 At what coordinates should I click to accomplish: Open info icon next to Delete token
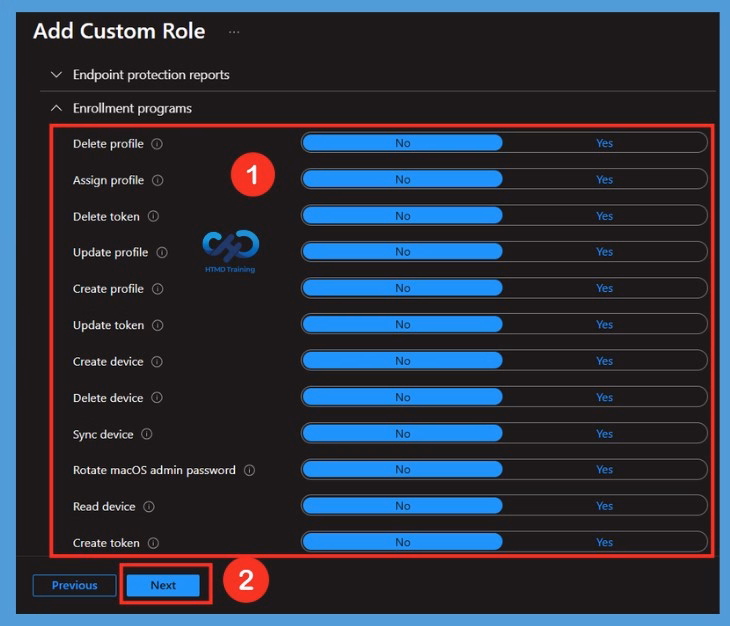(153, 216)
